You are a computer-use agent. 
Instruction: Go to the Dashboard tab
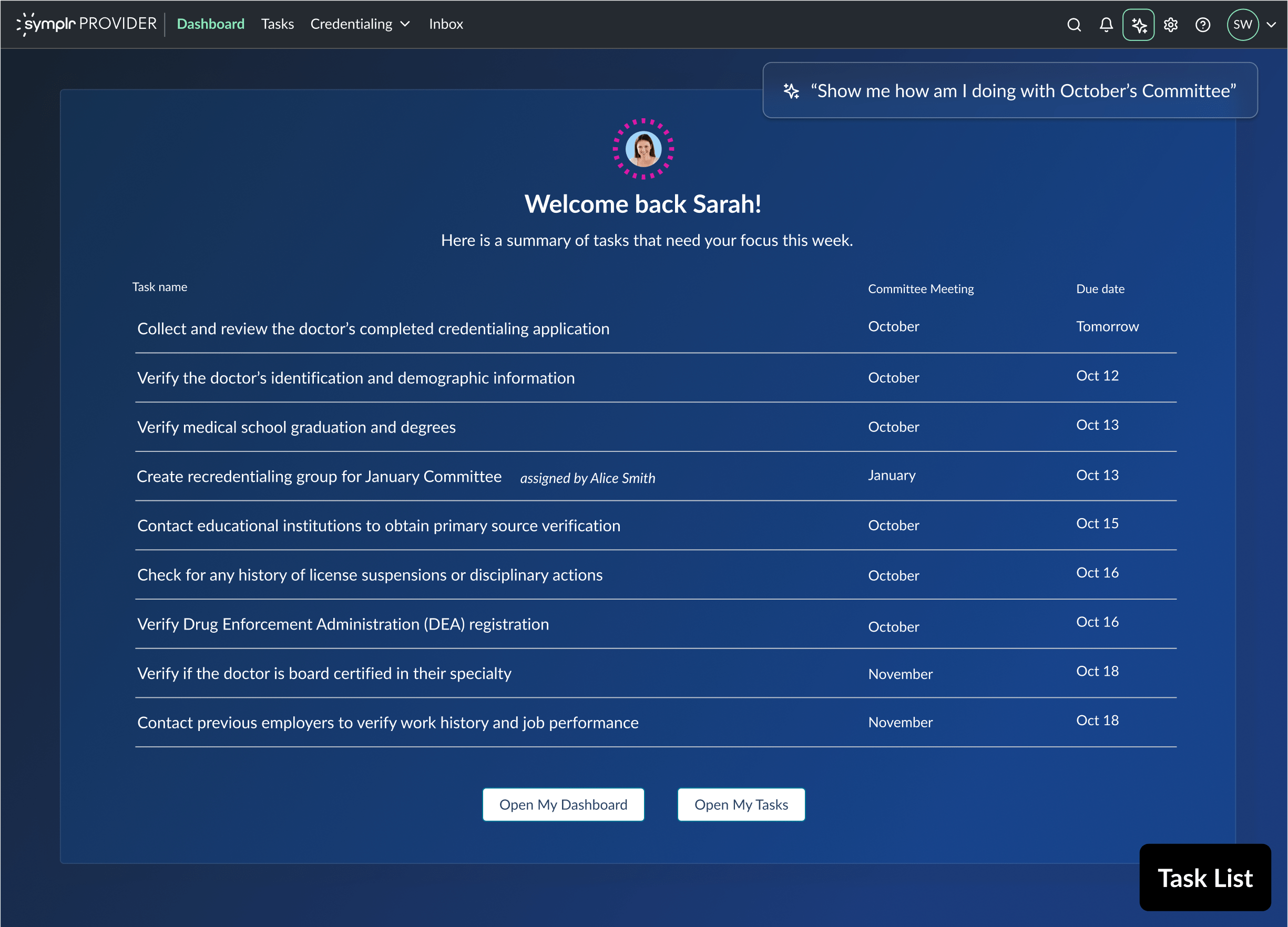click(211, 24)
